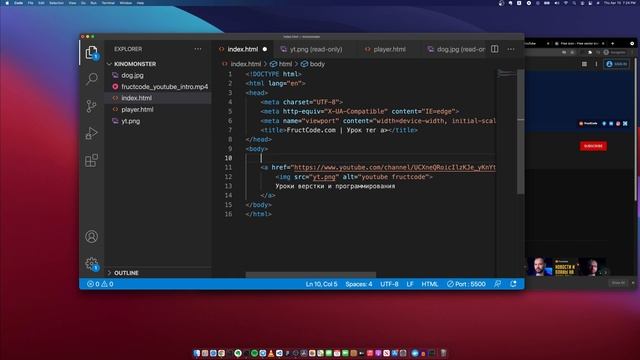Click Ln 10, Col 5 in status bar
Viewport: 640px width, 360px height.
tap(322, 284)
